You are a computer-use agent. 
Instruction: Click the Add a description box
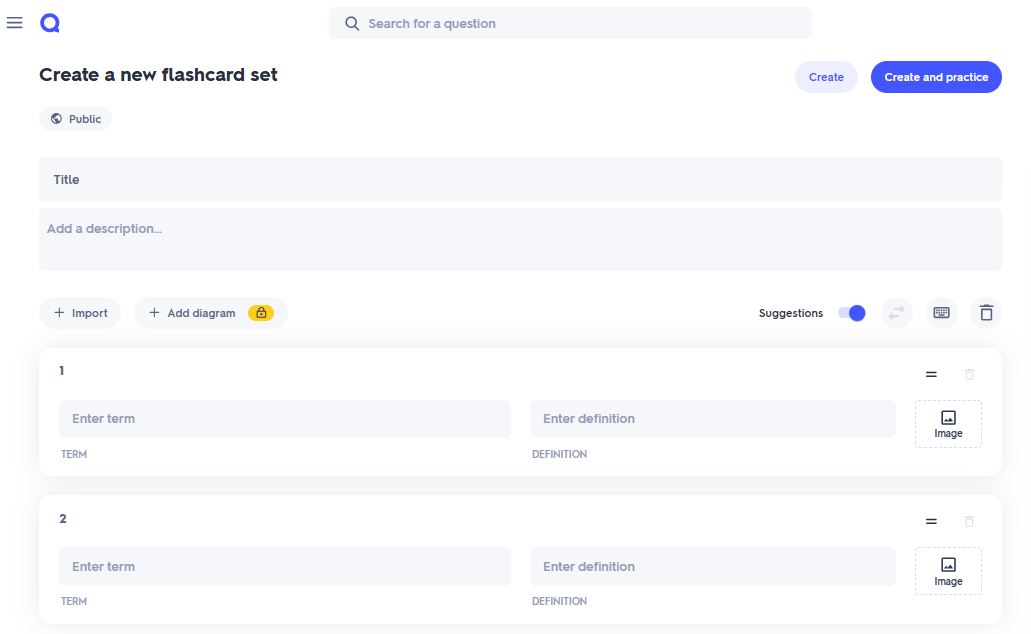[x=520, y=239]
